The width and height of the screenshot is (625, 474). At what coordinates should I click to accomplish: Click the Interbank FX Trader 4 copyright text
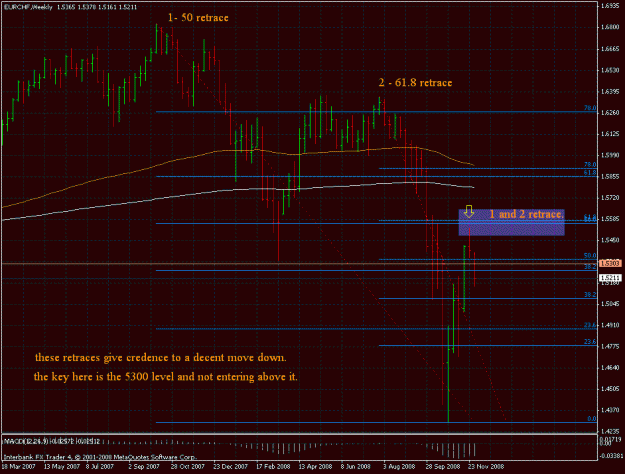[100, 457]
